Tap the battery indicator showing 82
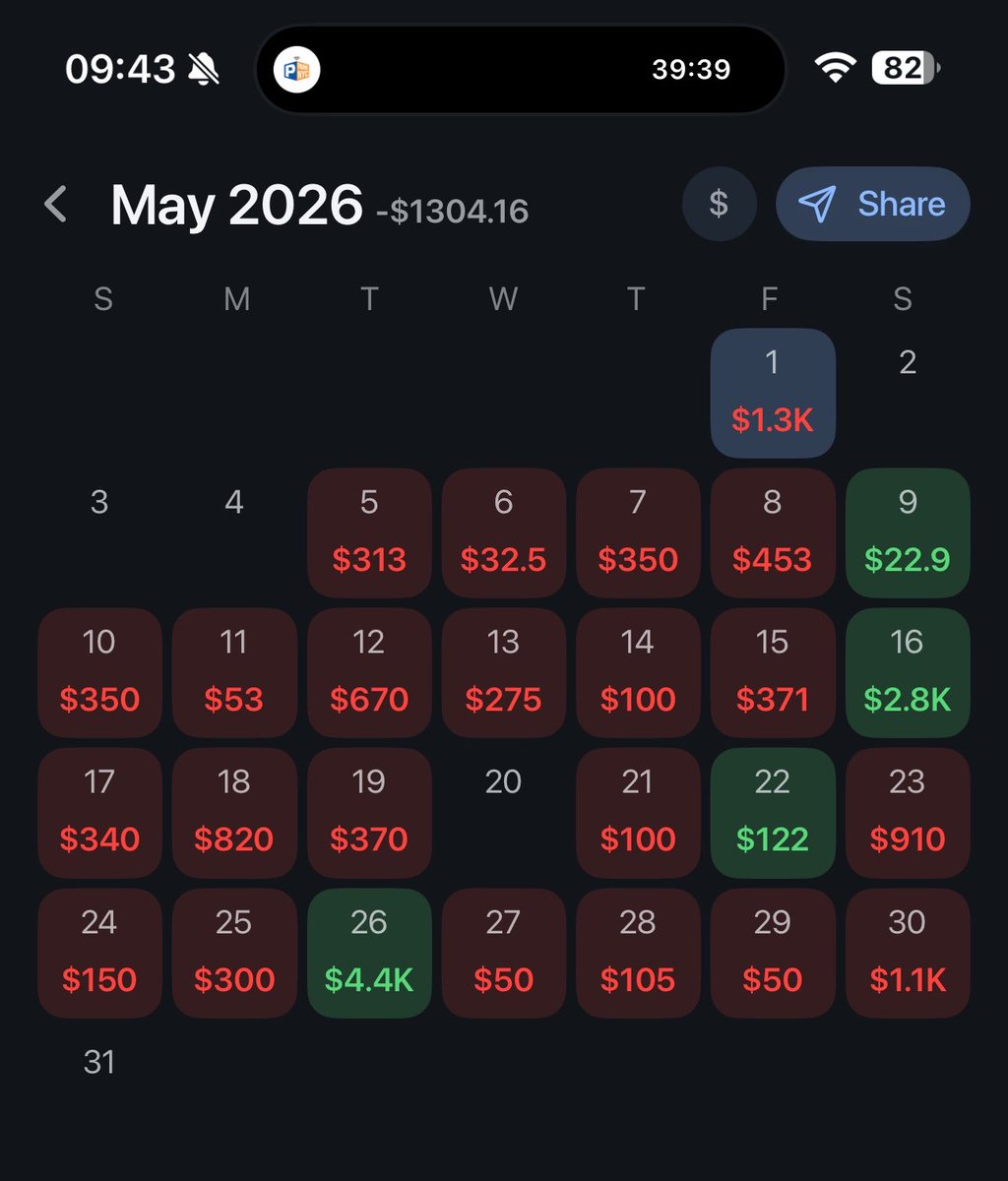The width and height of the screenshot is (1008, 1181). coord(906,68)
